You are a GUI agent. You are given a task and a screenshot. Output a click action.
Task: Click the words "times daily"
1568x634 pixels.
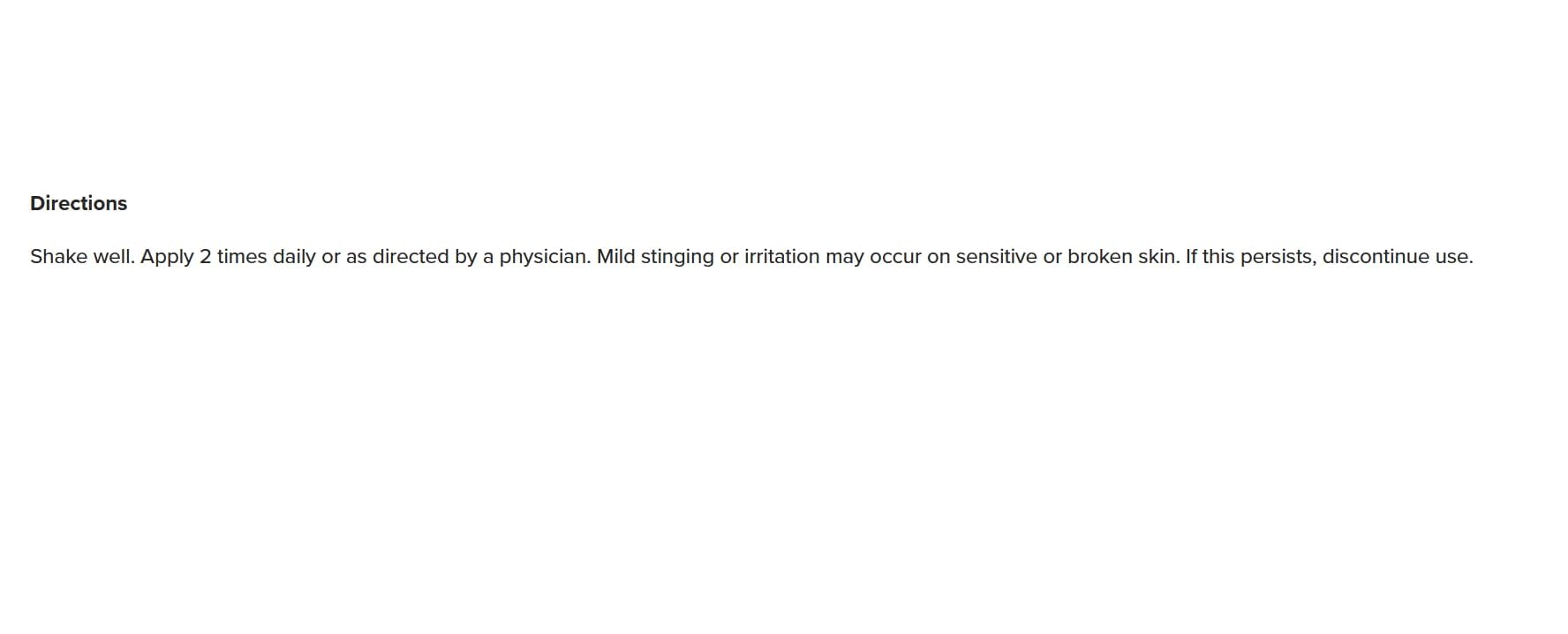pos(266,257)
